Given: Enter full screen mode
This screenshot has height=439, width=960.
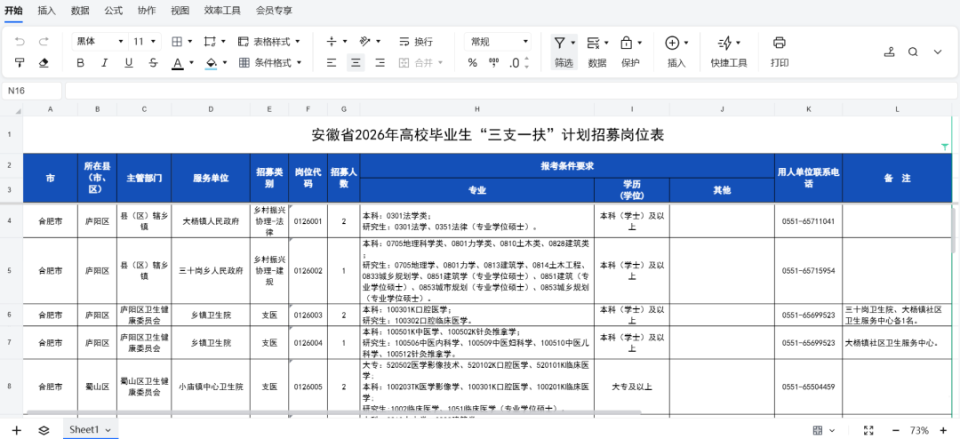Looking at the screenshot, I should tap(868, 430).
